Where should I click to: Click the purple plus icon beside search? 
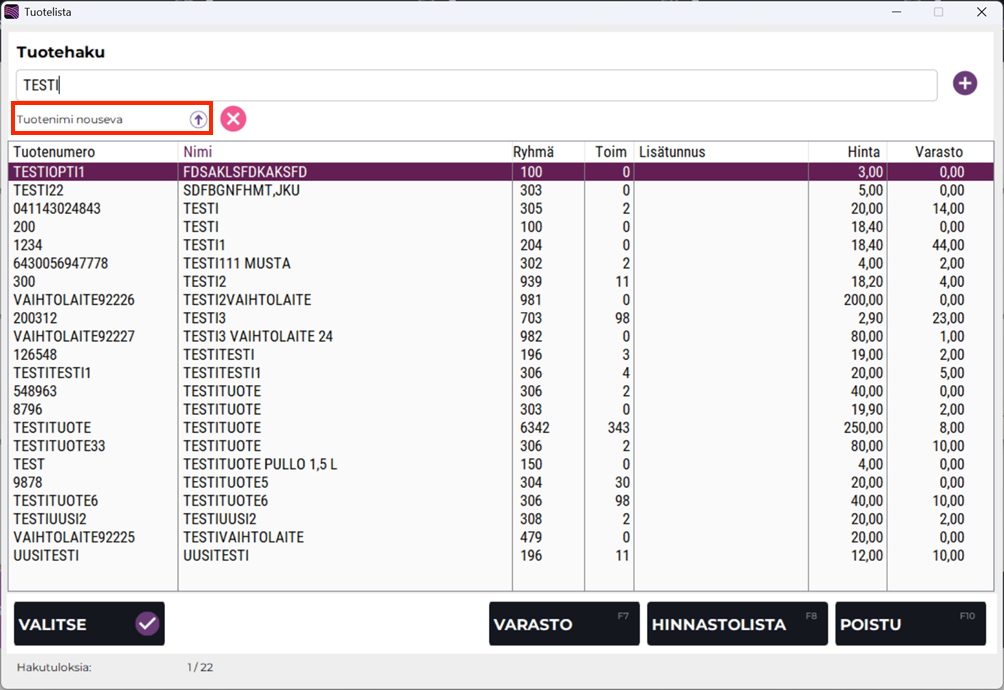click(x=964, y=84)
